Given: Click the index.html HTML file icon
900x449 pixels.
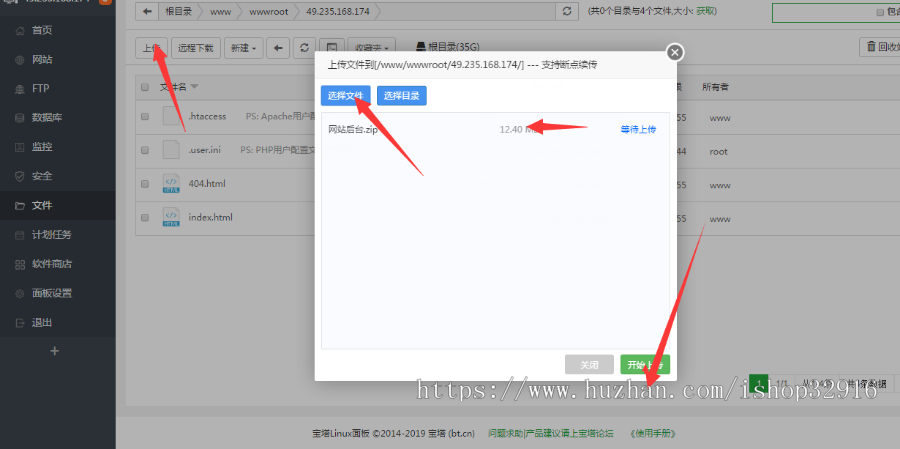Looking at the screenshot, I should tap(171, 218).
